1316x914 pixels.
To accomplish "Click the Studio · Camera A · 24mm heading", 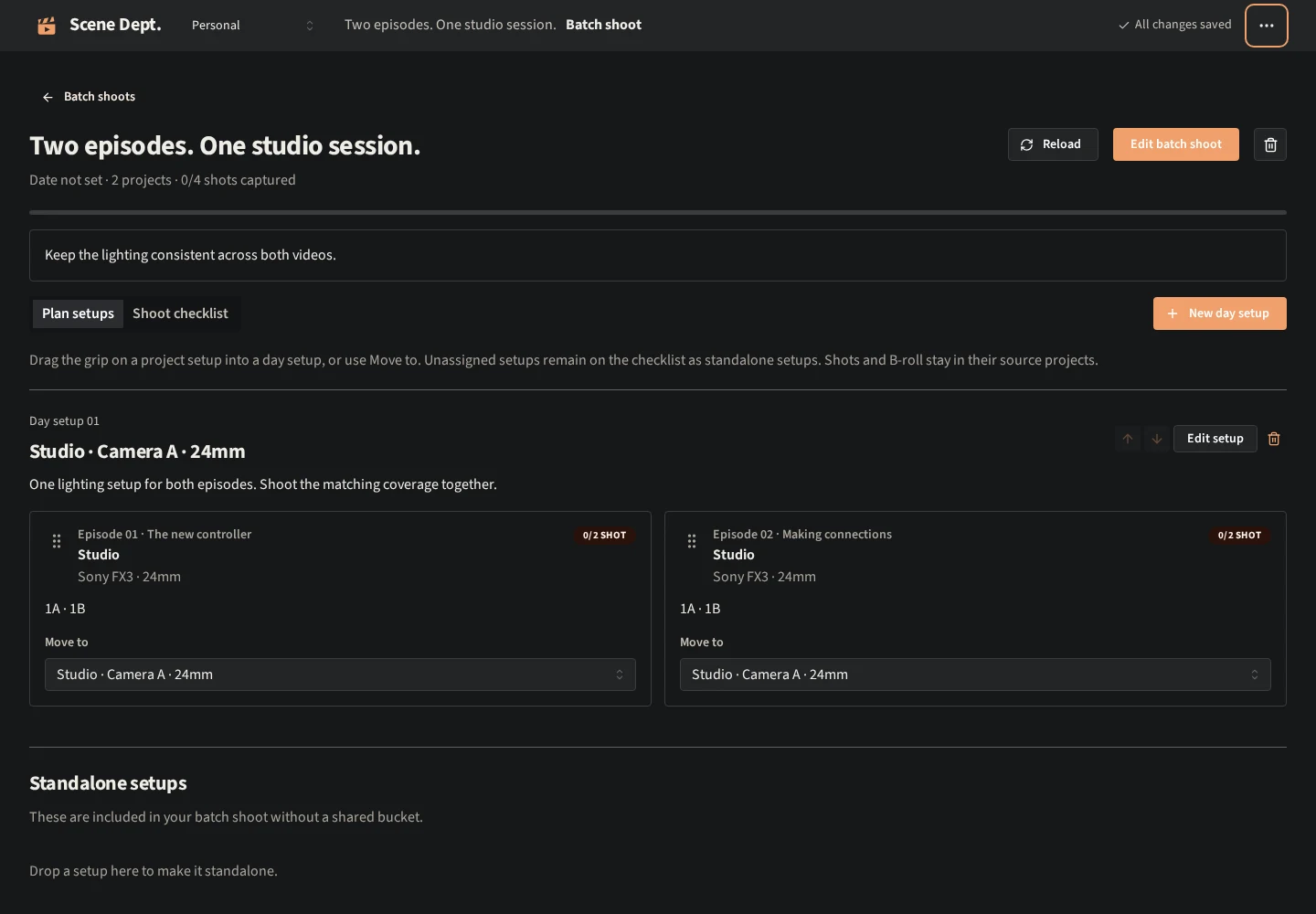I will click(x=137, y=452).
